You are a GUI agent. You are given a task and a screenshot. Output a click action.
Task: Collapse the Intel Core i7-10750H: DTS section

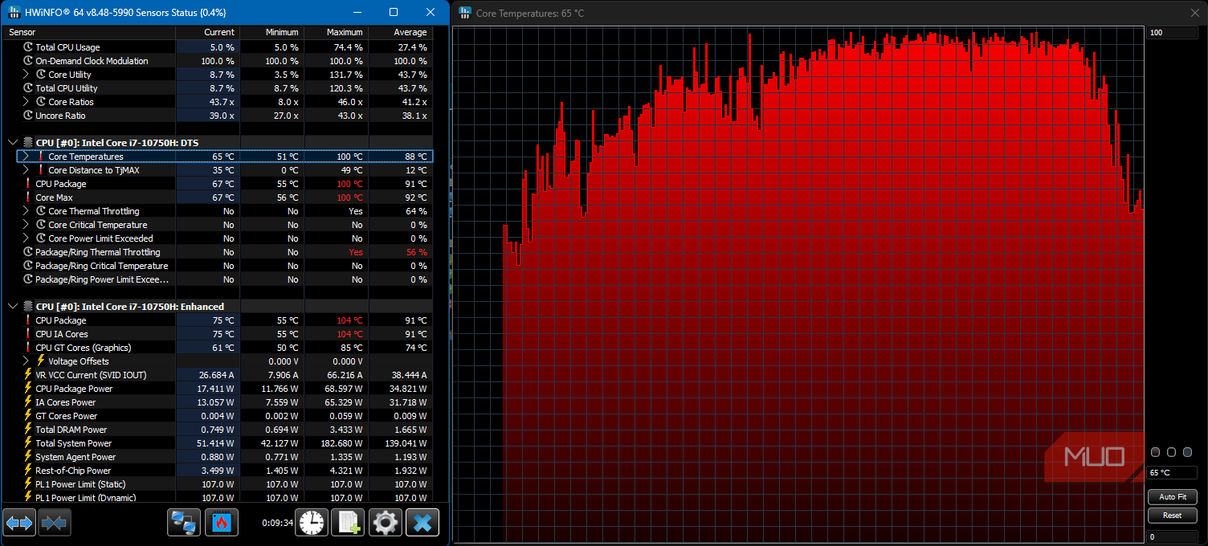pyautogui.click(x=12, y=143)
